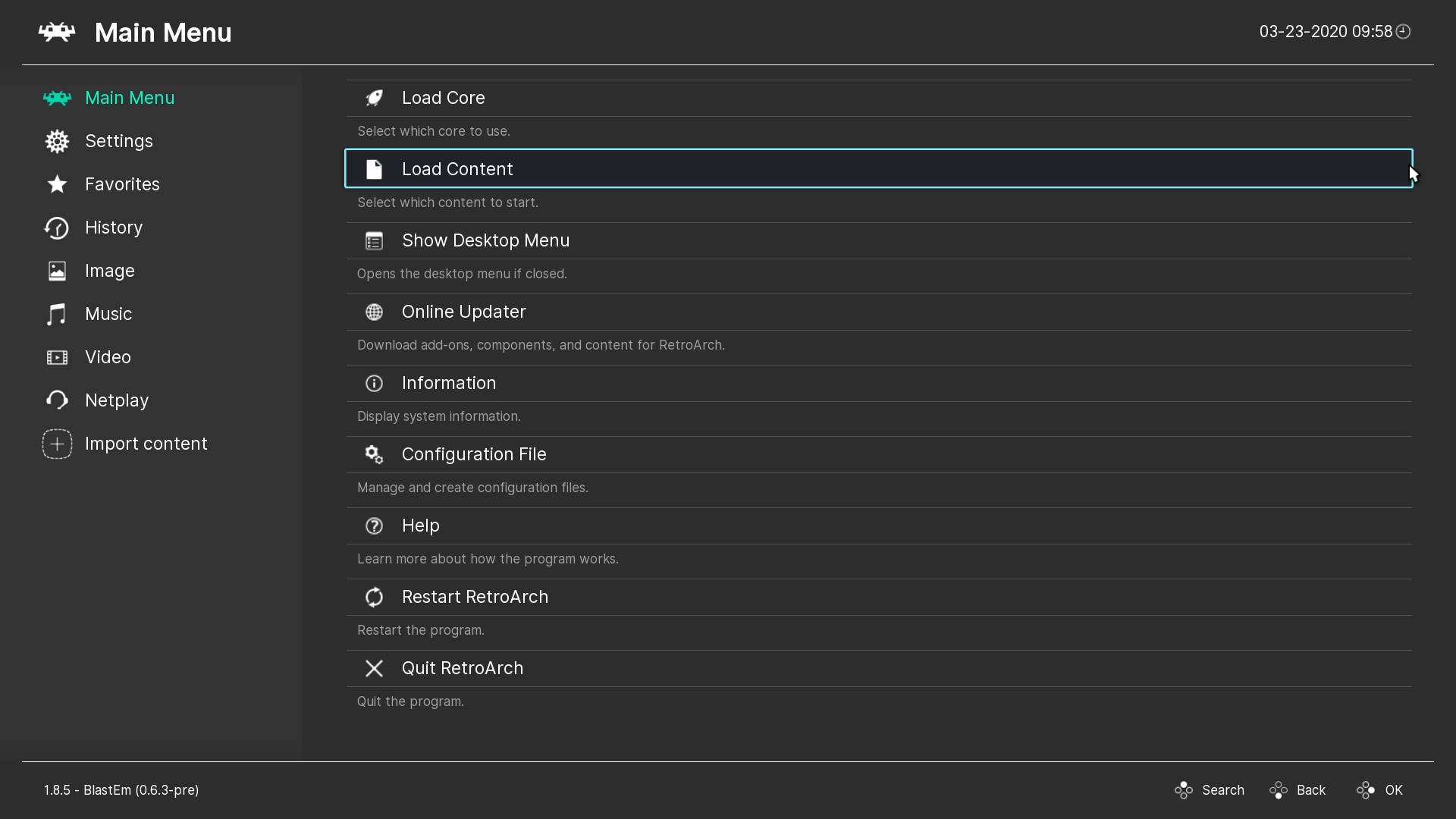
Task: Select Netplay from the sidebar
Action: 117,400
